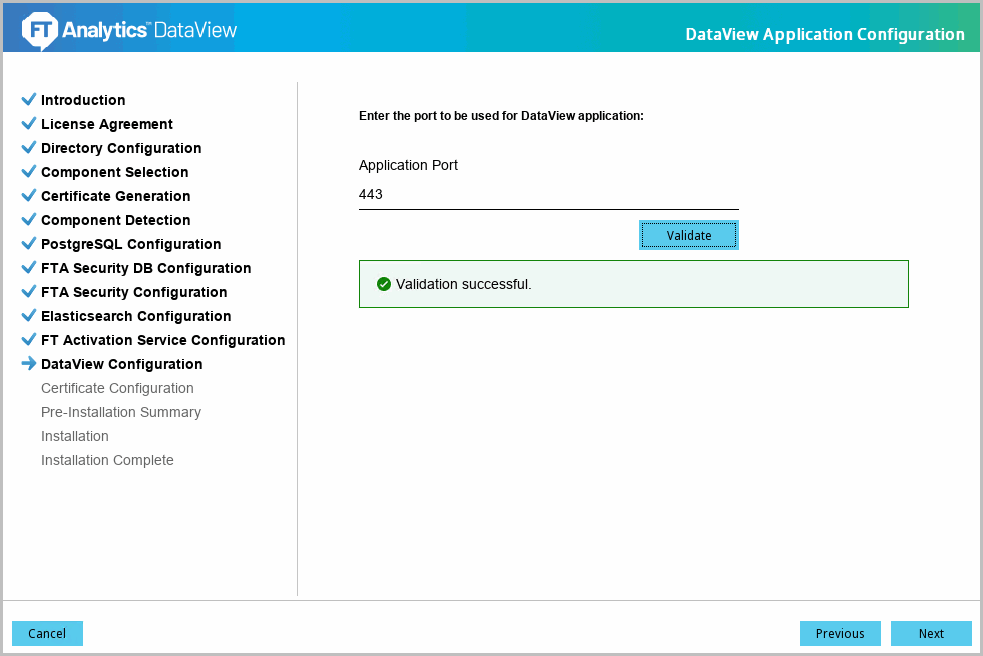Click the checkmark icon next to License Agreement
The image size is (983, 656).
[29, 124]
